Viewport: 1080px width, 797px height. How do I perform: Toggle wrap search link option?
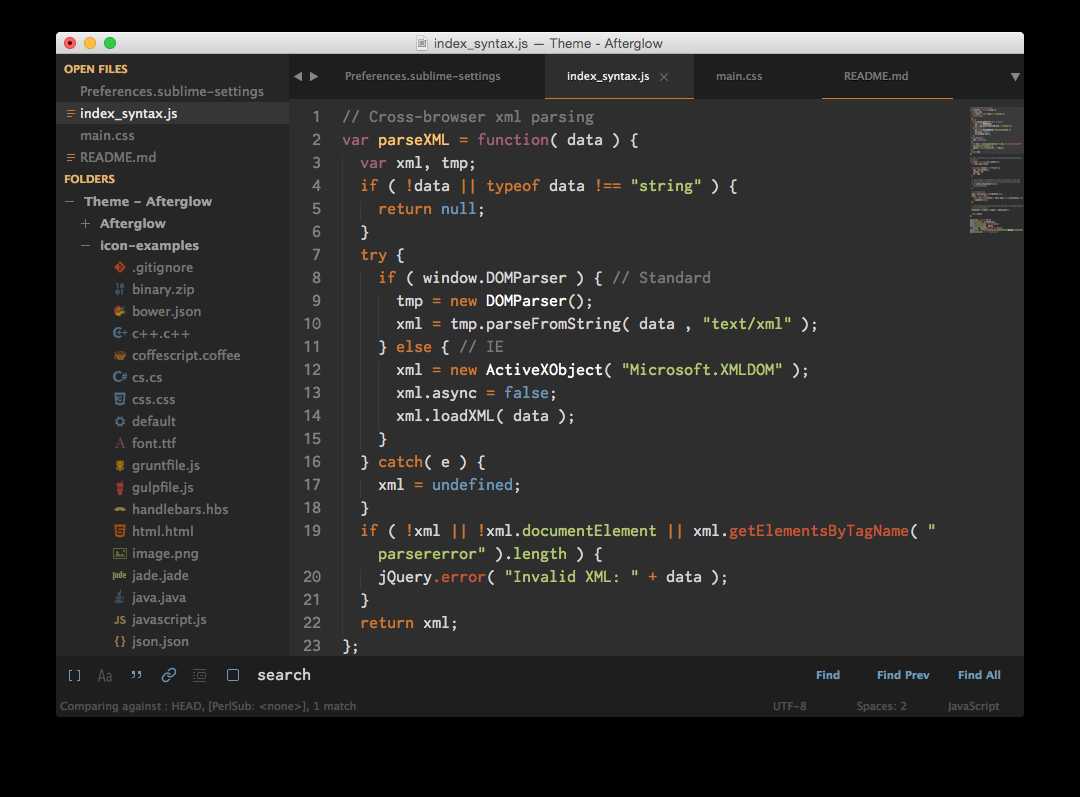(x=168, y=675)
